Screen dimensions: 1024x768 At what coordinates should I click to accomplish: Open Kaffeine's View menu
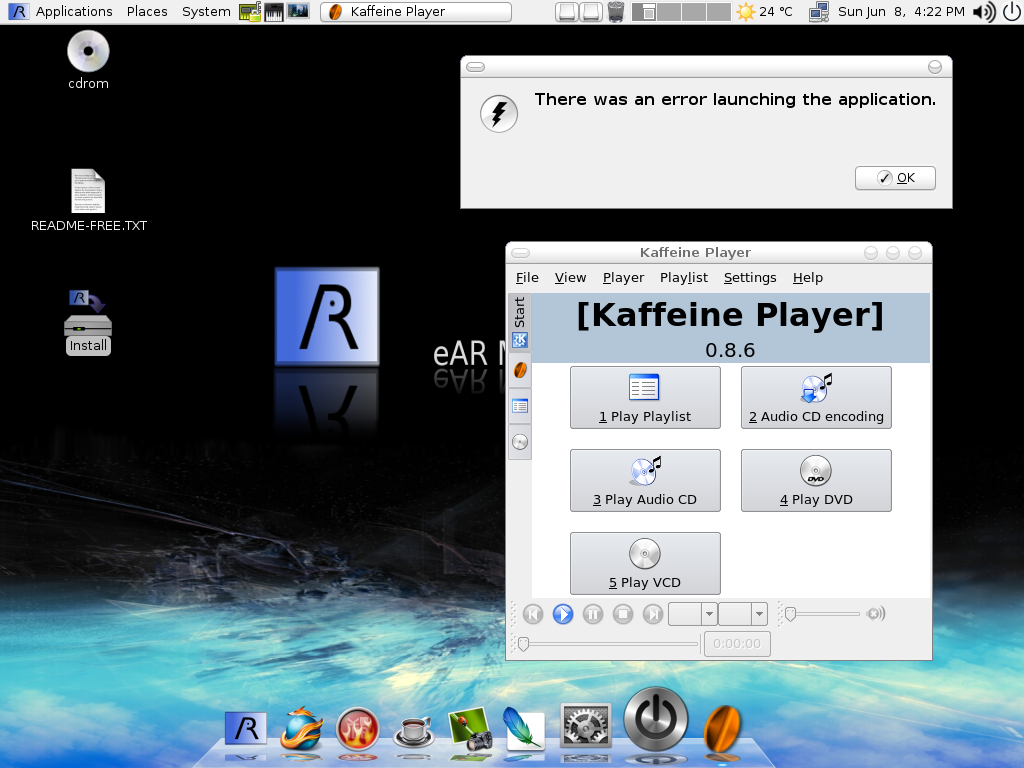coord(570,278)
